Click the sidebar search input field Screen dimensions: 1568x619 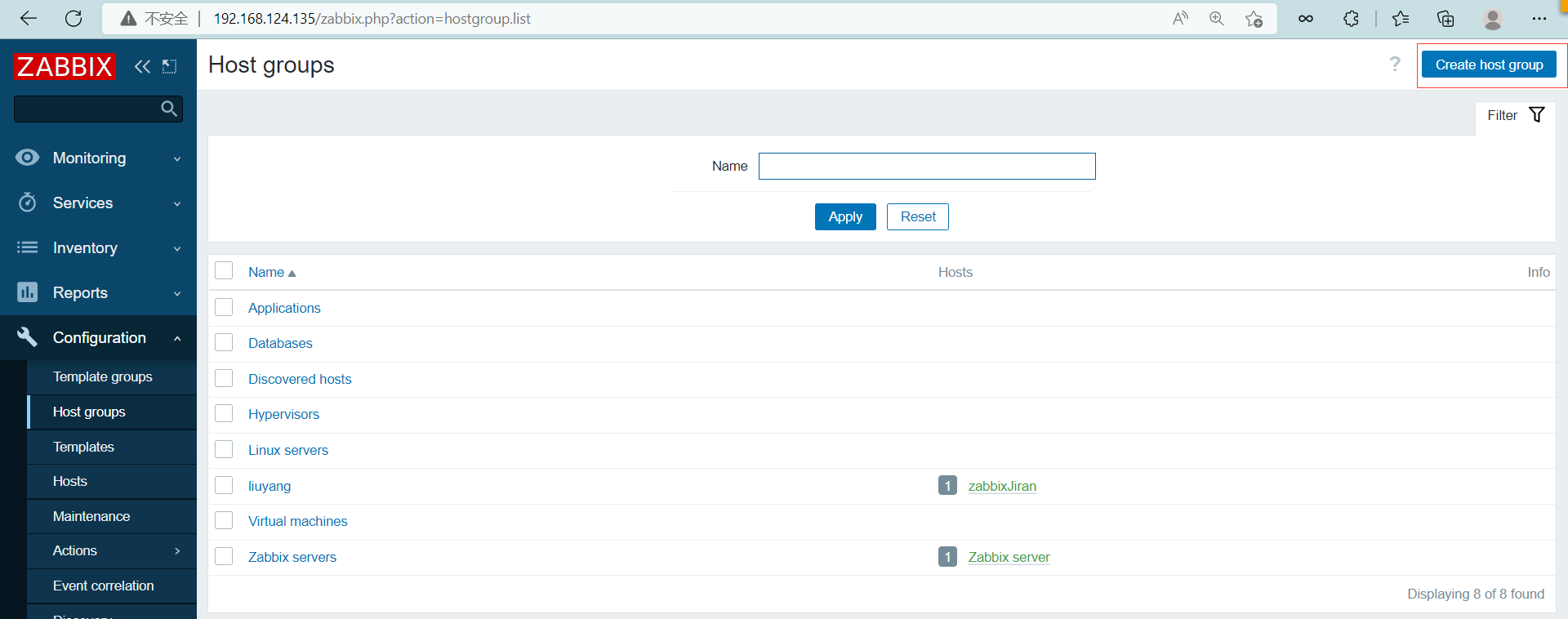pos(98,109)
